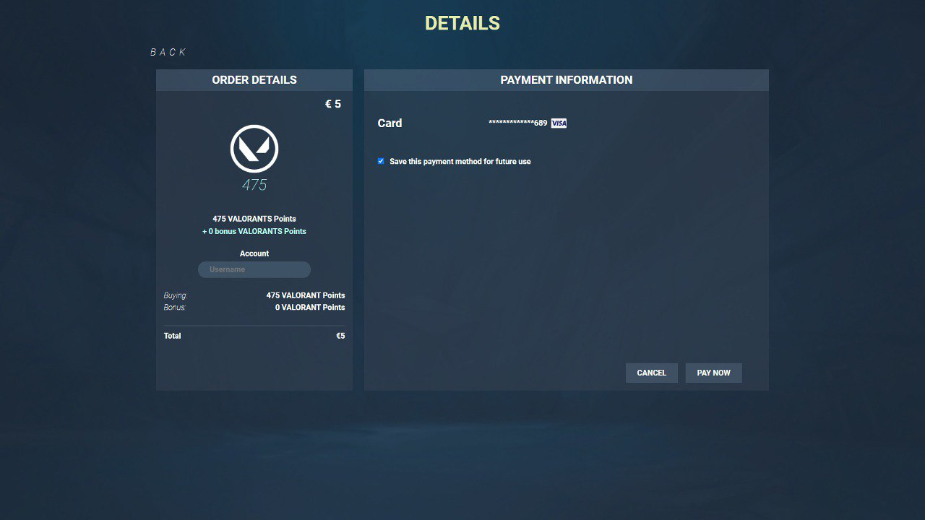Screen dimensions: 925x520
Task: Click the DETAILS page title
Action: point(462,24)
